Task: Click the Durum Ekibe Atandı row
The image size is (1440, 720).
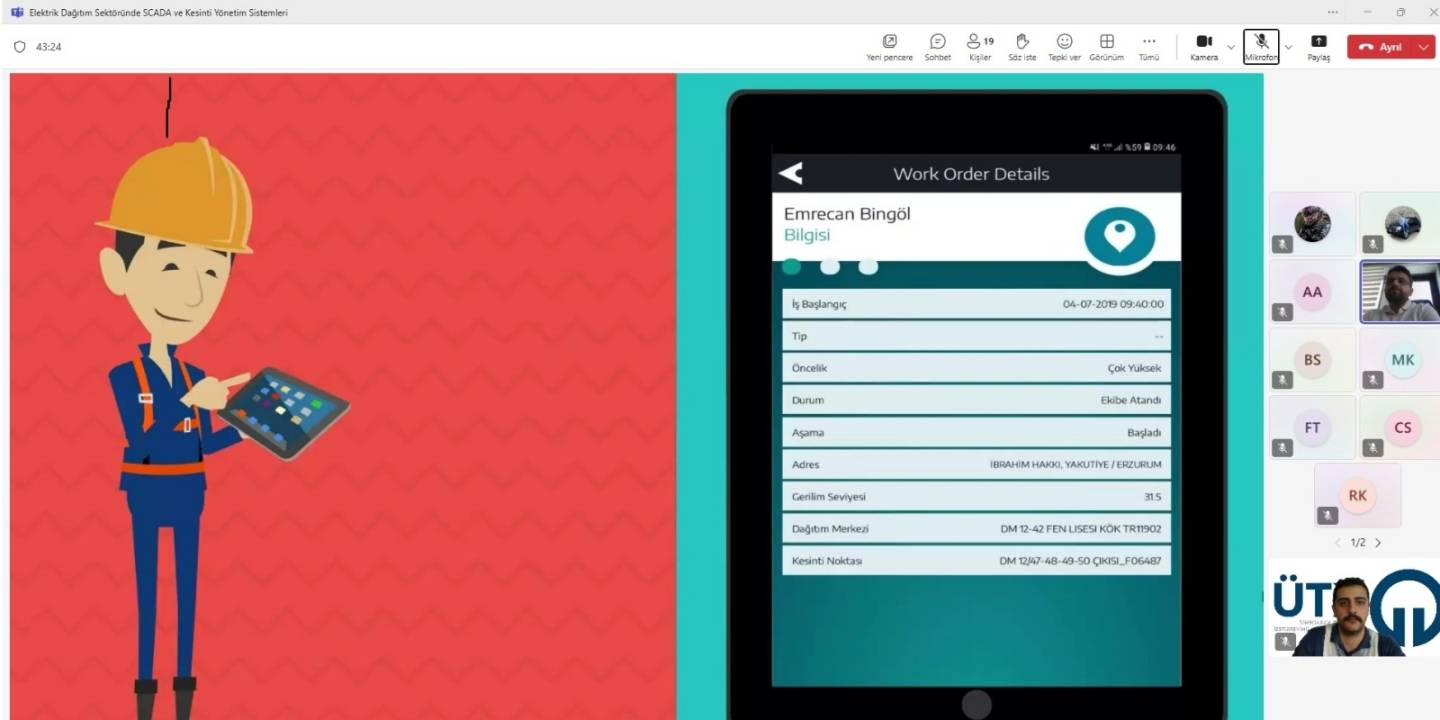Action: (976, 400)
